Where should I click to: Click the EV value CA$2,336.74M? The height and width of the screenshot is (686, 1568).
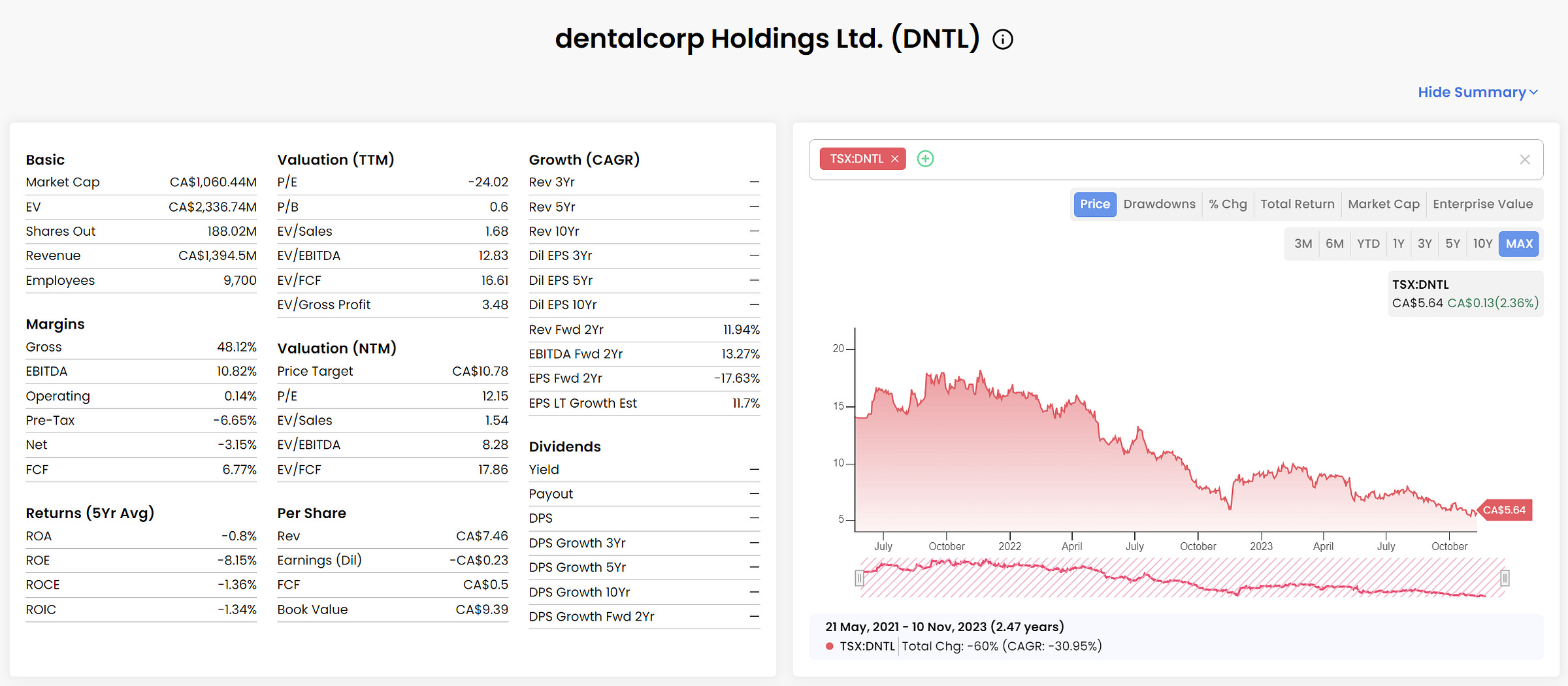[x=212, y=207]
